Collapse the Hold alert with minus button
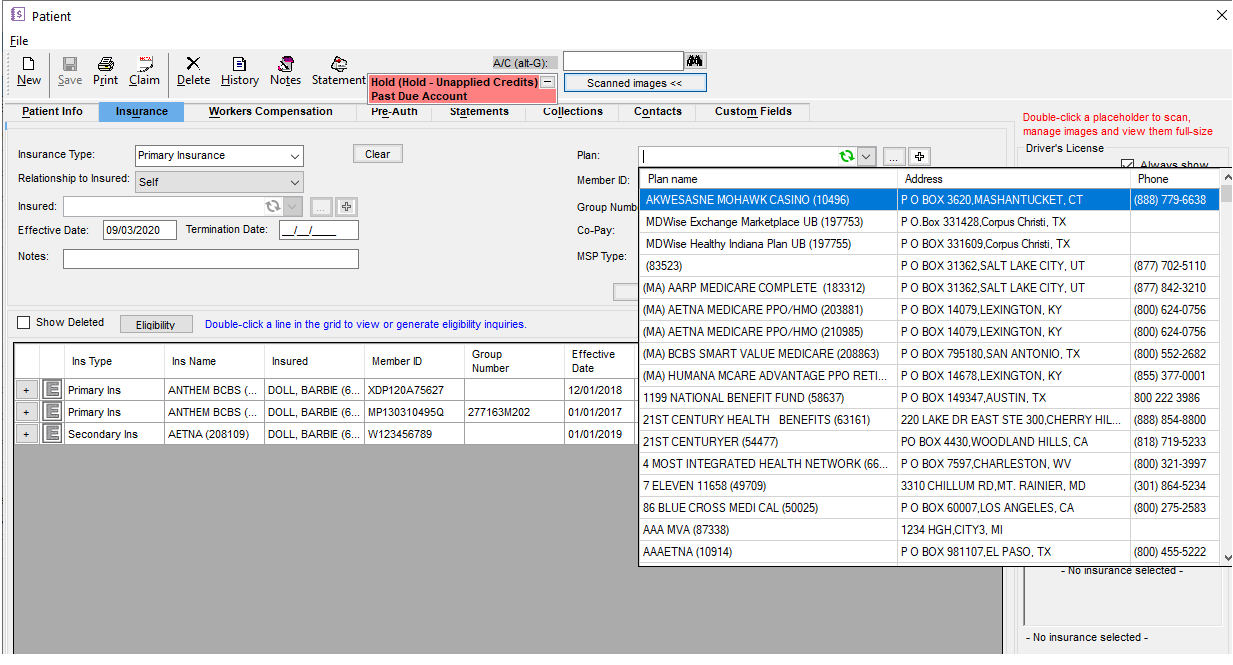1233x665 pixels. pos(547,82)
